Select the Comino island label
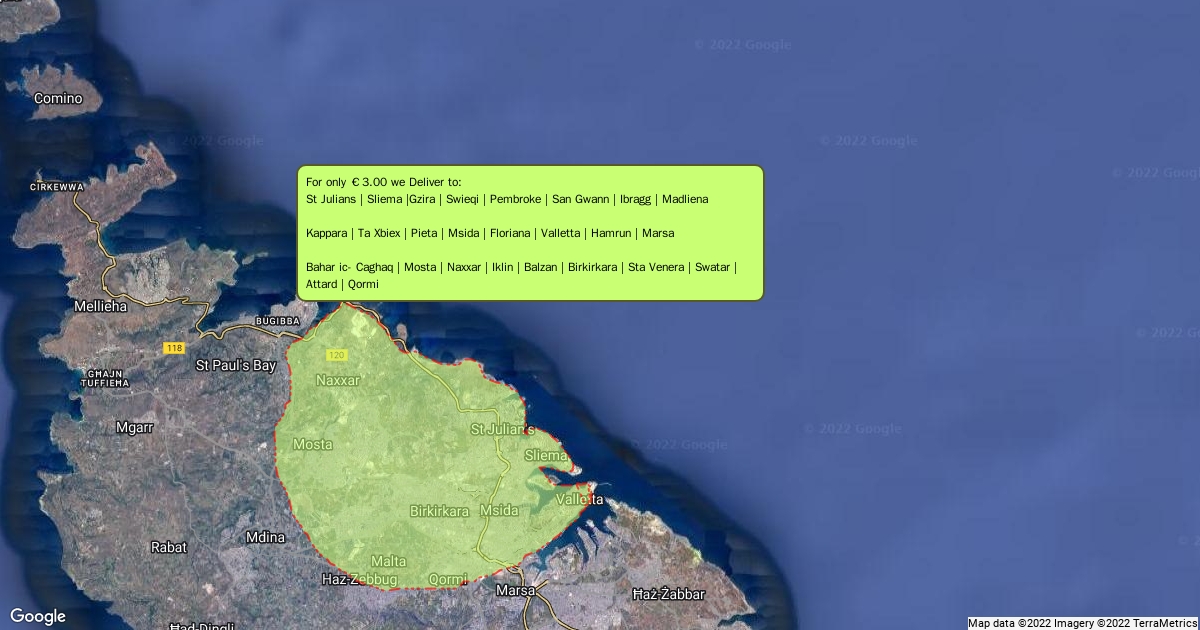Screen dimensions: 1200x630 [x=58, y=98]
